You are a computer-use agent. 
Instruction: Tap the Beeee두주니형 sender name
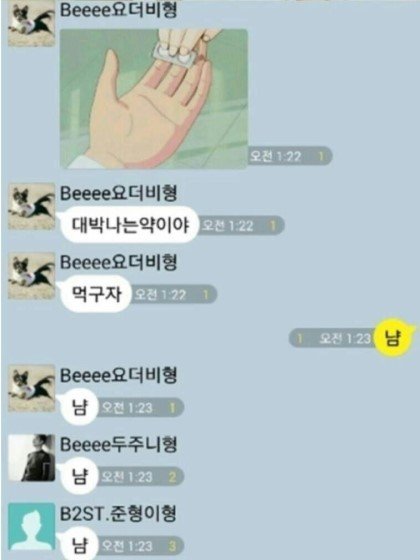[x=118, y=445]
